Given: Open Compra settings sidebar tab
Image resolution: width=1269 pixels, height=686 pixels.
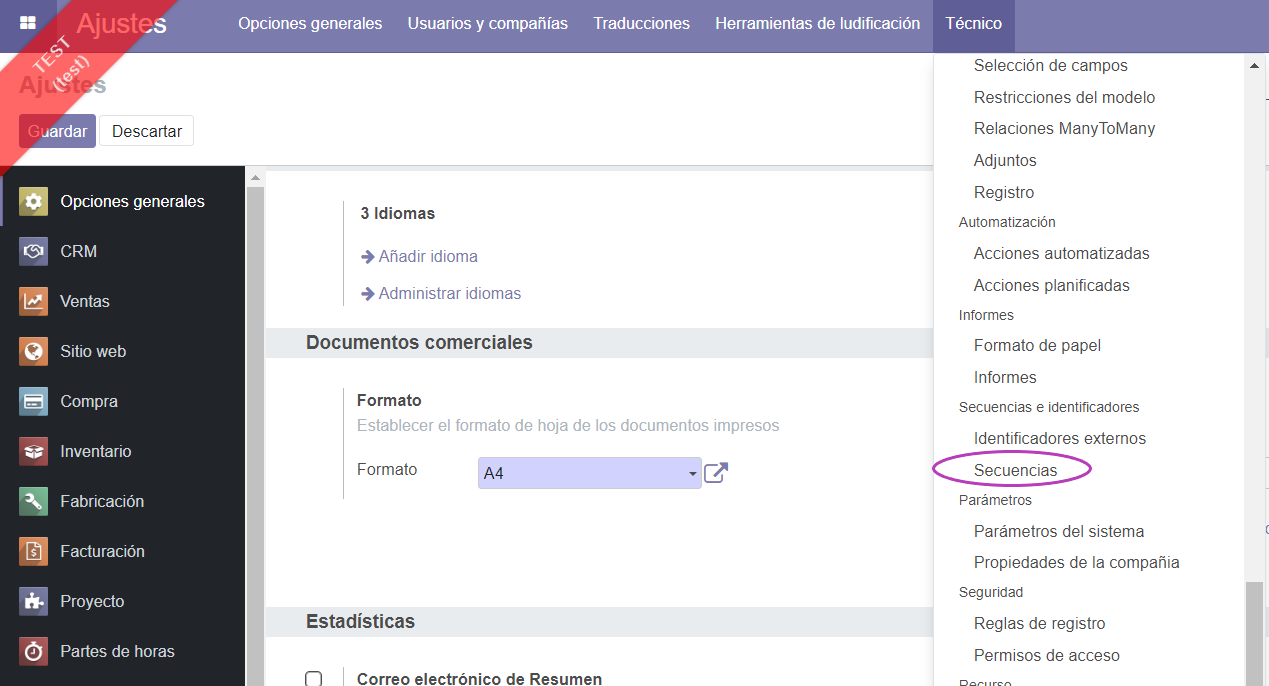Looking at the screenshot, I should click(x=123, y=401).
